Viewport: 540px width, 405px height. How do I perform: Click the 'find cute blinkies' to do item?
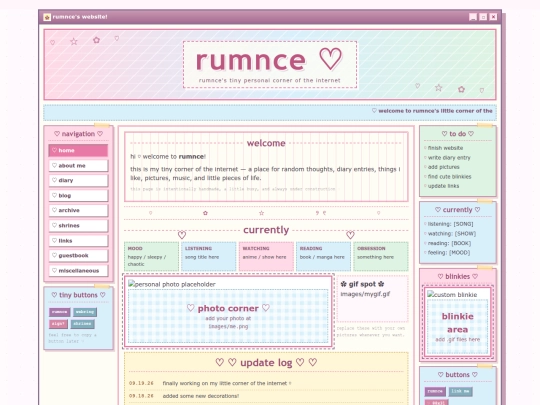click(x=449, y=177)
